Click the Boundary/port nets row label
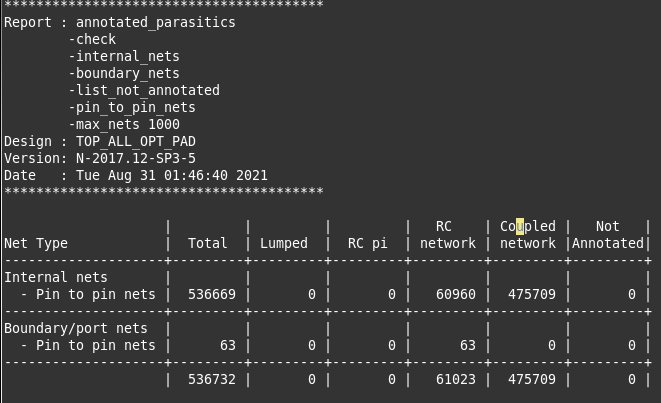The width and height of the screenshot is (661, 403). tap(76, 328)
